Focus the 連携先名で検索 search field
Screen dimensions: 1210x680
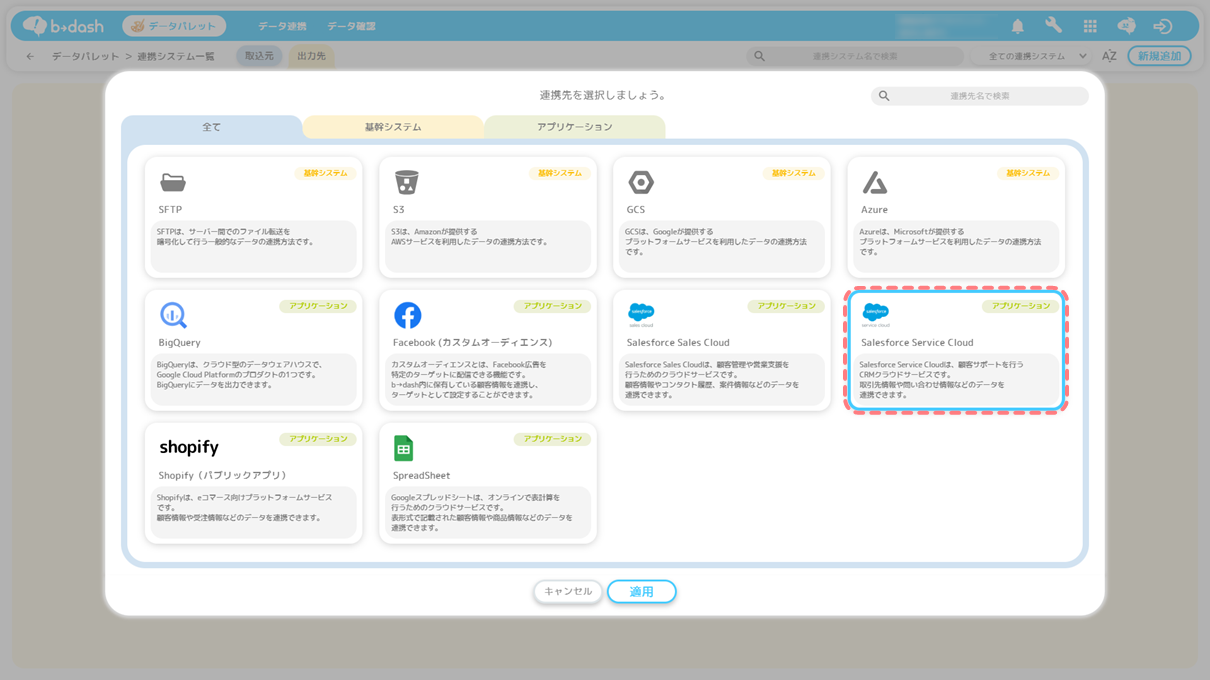coord(980,96)
